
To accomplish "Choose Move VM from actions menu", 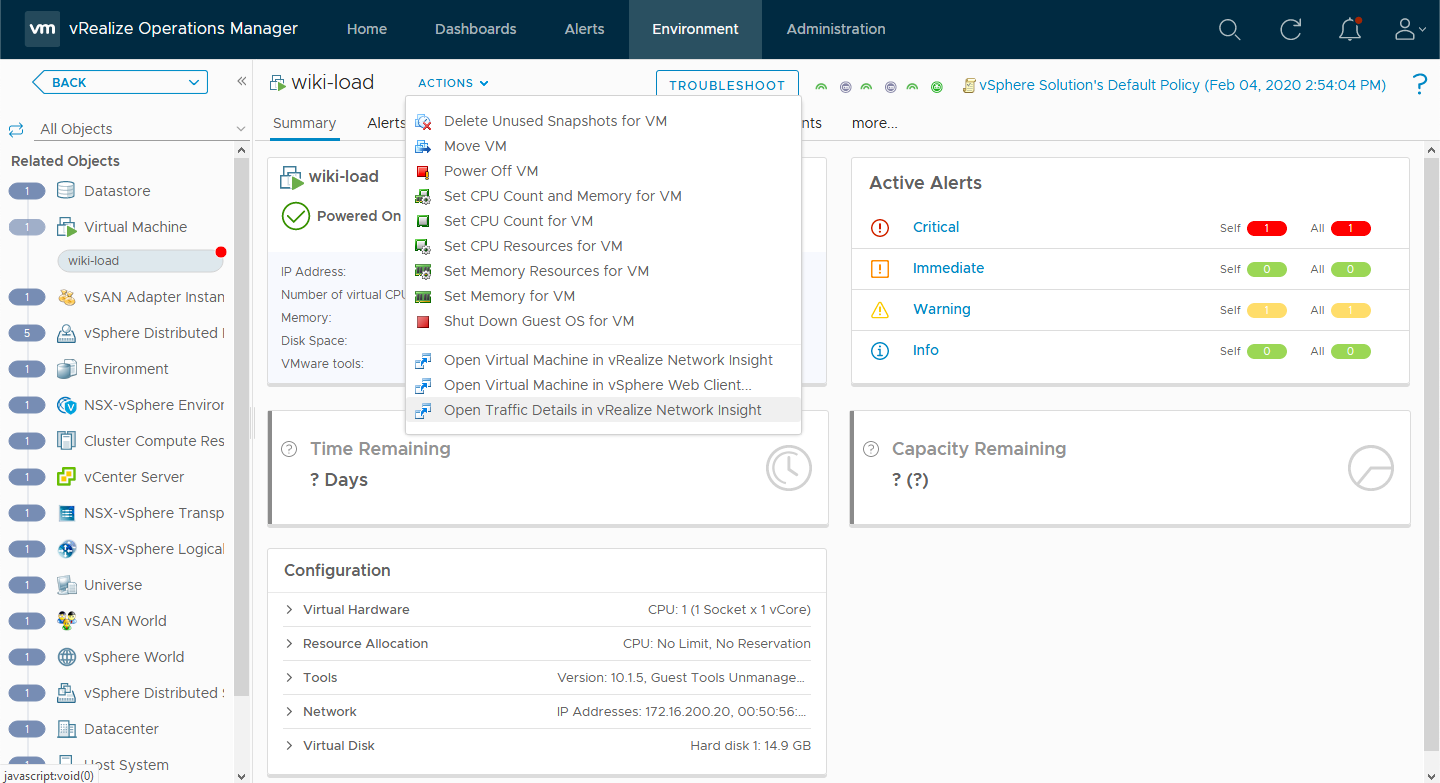I will (603, 146).
